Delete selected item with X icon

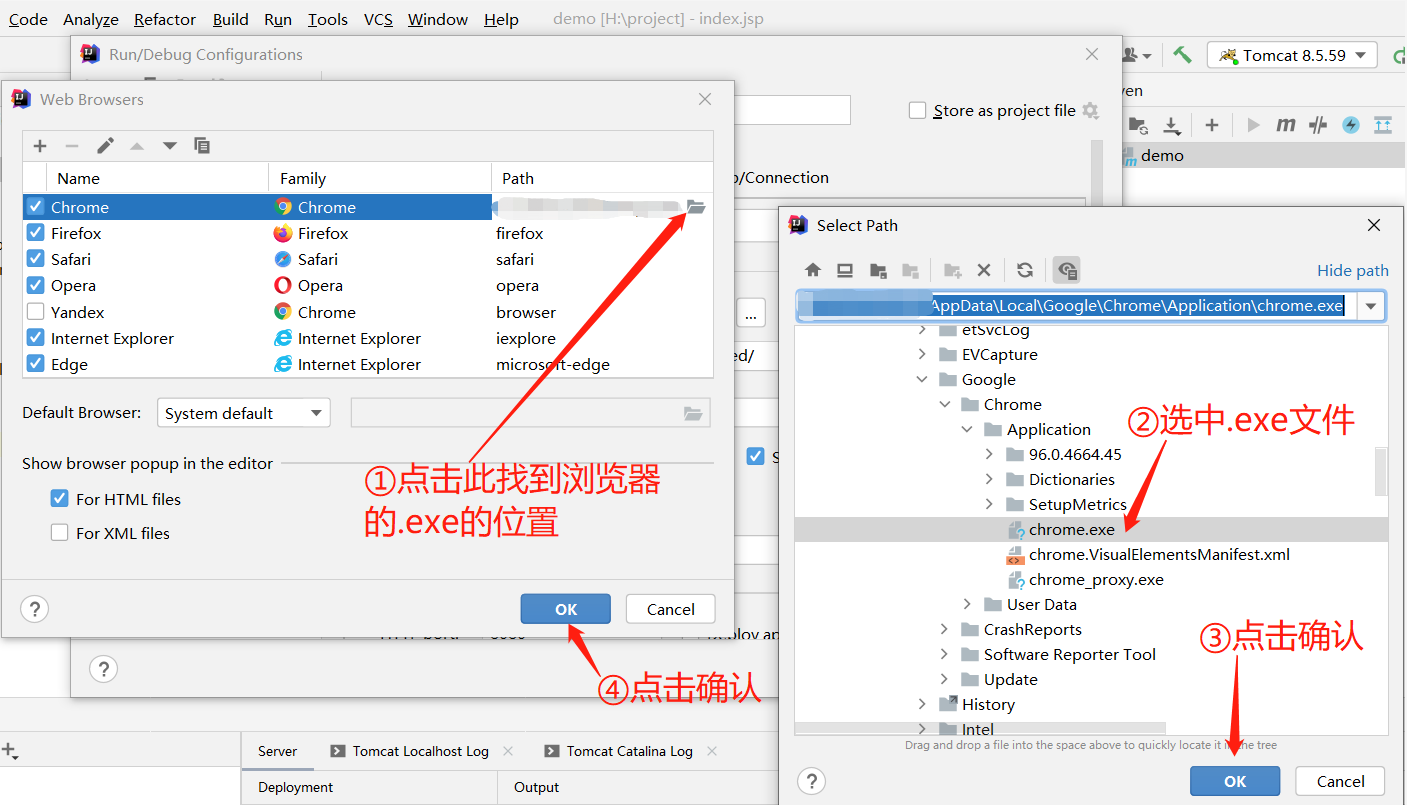point(984,270)
